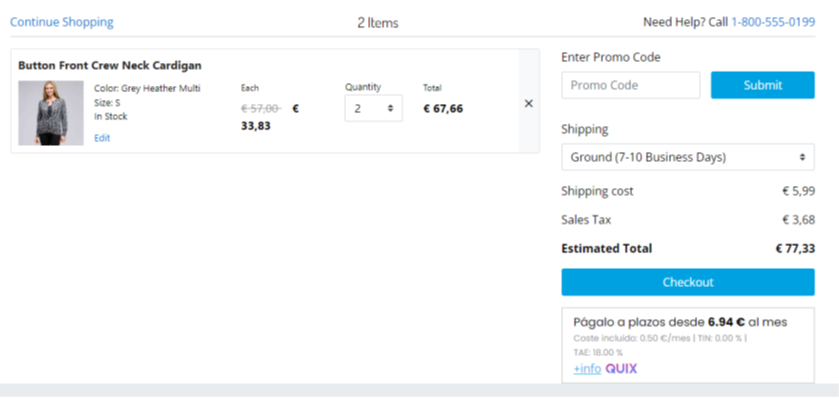Focus the Promo Code input field
This screenshot has width=839, height=398.
click(x=630, y=85)
